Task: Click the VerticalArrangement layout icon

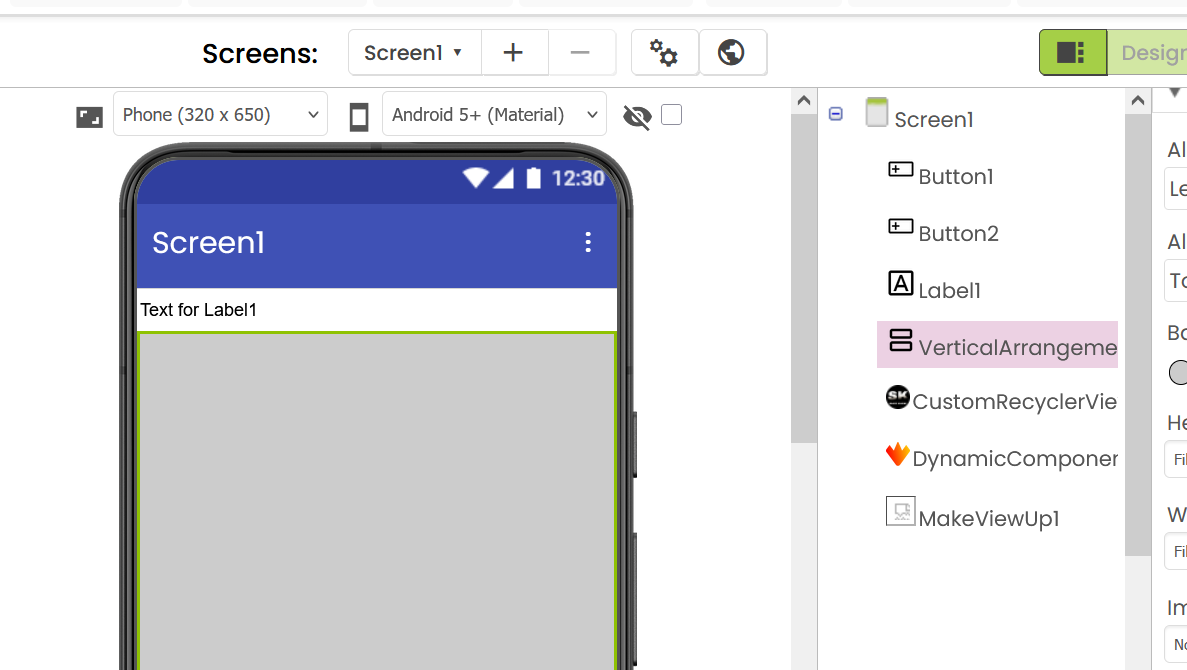Action: [900, 340]
